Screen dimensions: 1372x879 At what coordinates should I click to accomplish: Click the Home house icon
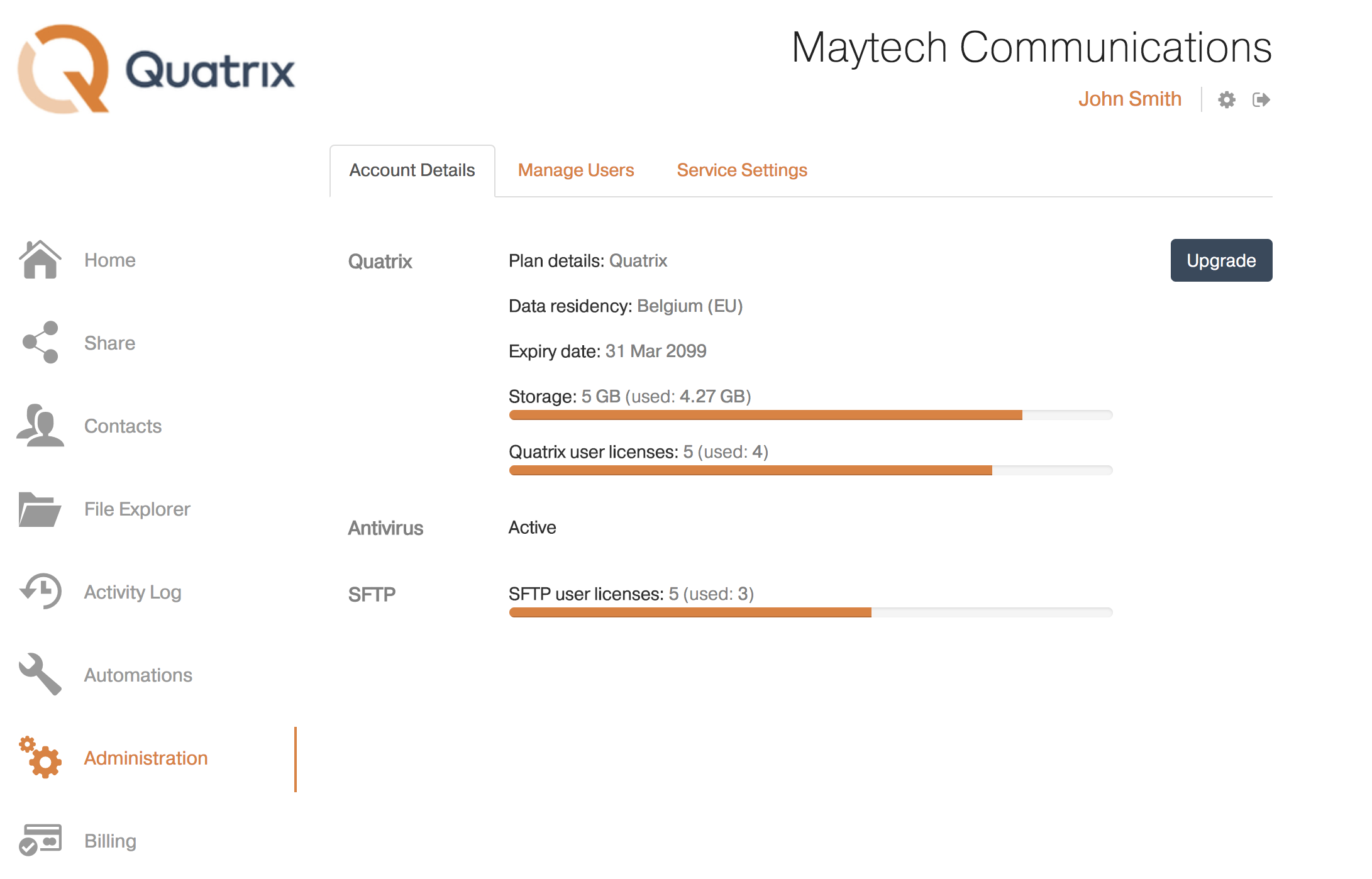click(x=40, y=259)
